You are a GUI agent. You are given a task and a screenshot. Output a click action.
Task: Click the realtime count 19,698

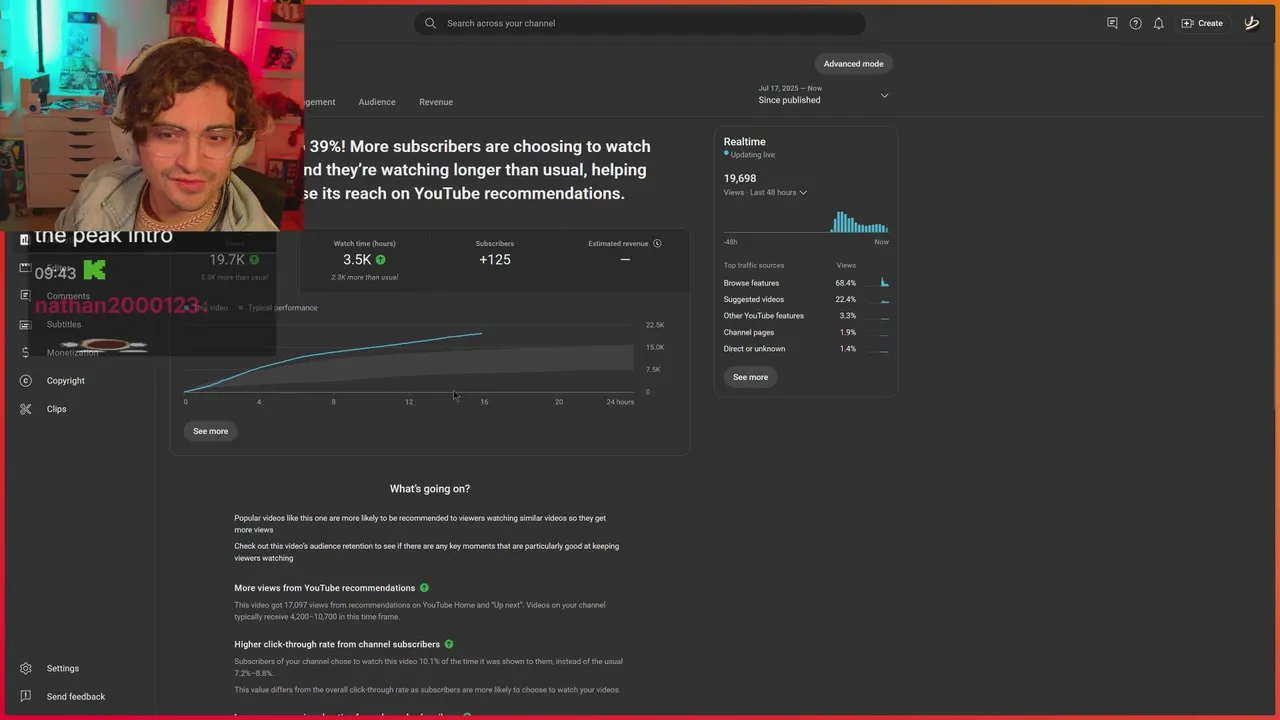[x=740, y=178]
